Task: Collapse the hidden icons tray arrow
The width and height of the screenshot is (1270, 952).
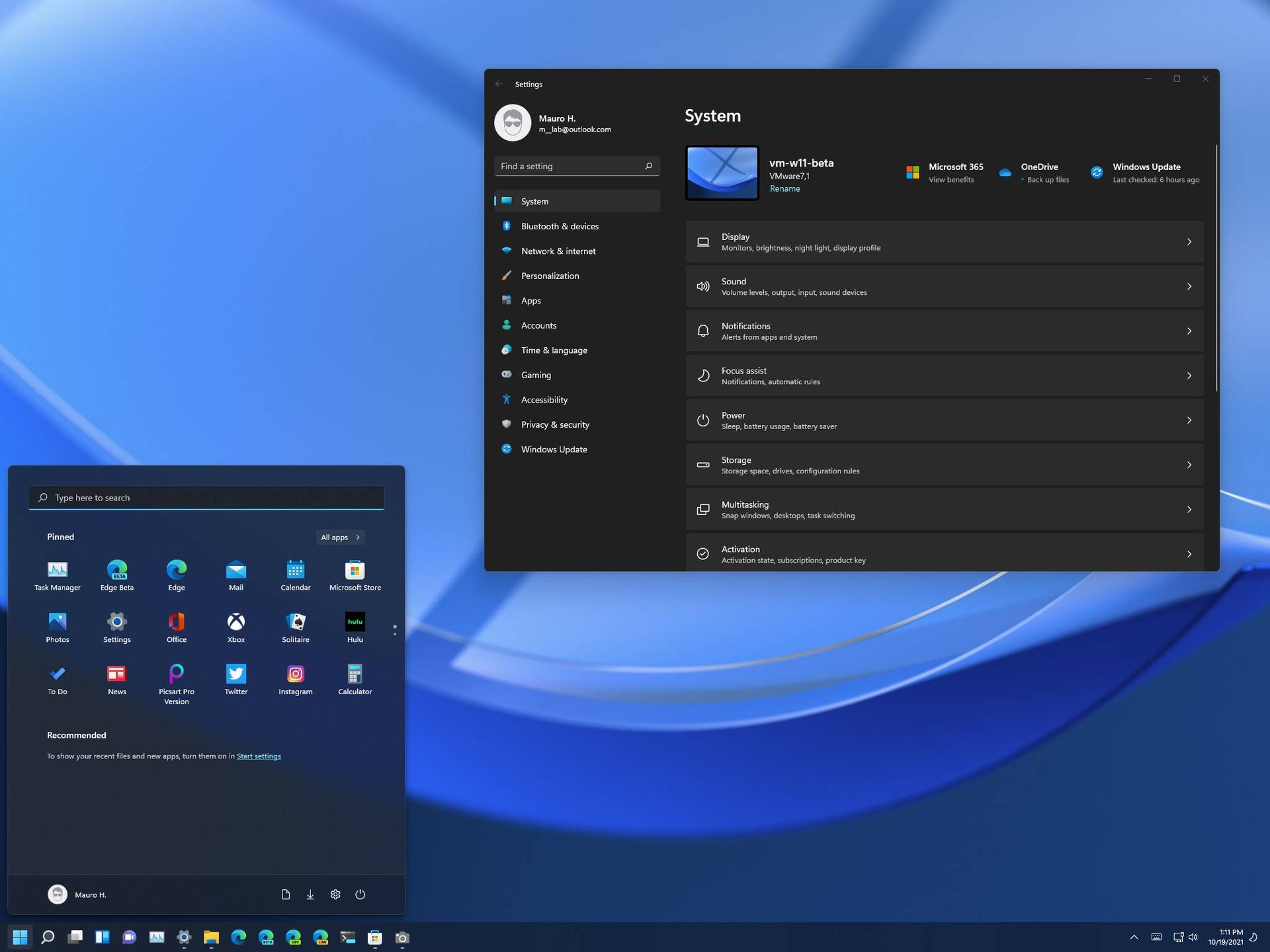Action: [1134, 937]
